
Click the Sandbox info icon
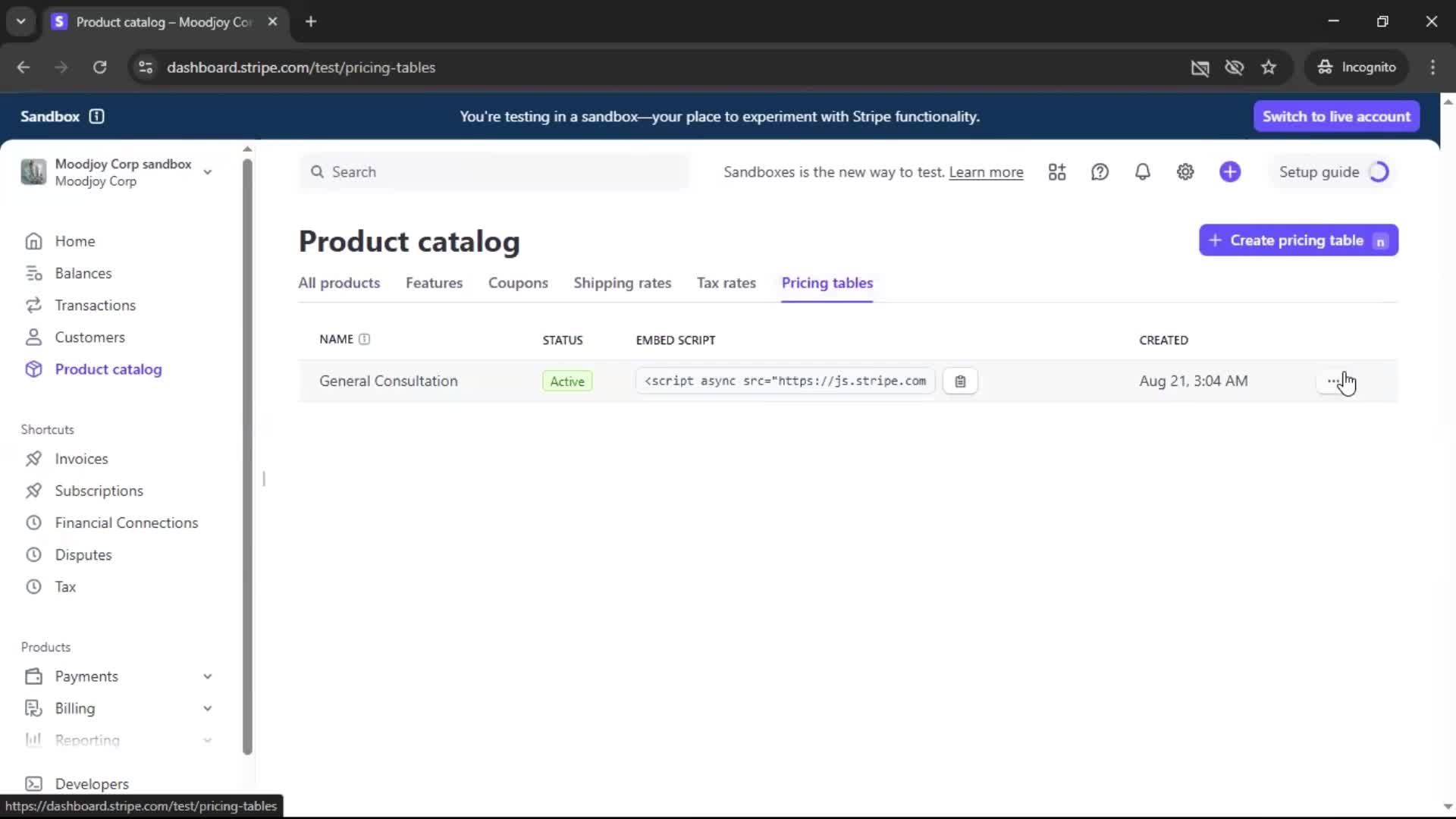click(96, 116)
